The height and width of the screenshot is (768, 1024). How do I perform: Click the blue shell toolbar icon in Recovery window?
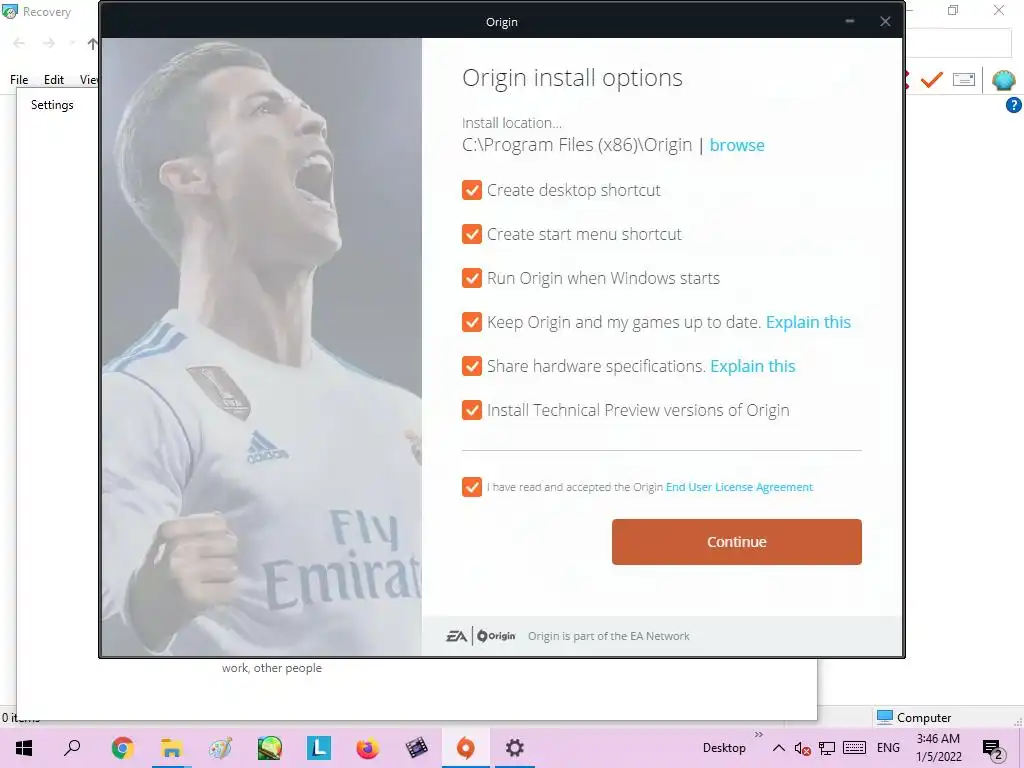coord(1004,80)
